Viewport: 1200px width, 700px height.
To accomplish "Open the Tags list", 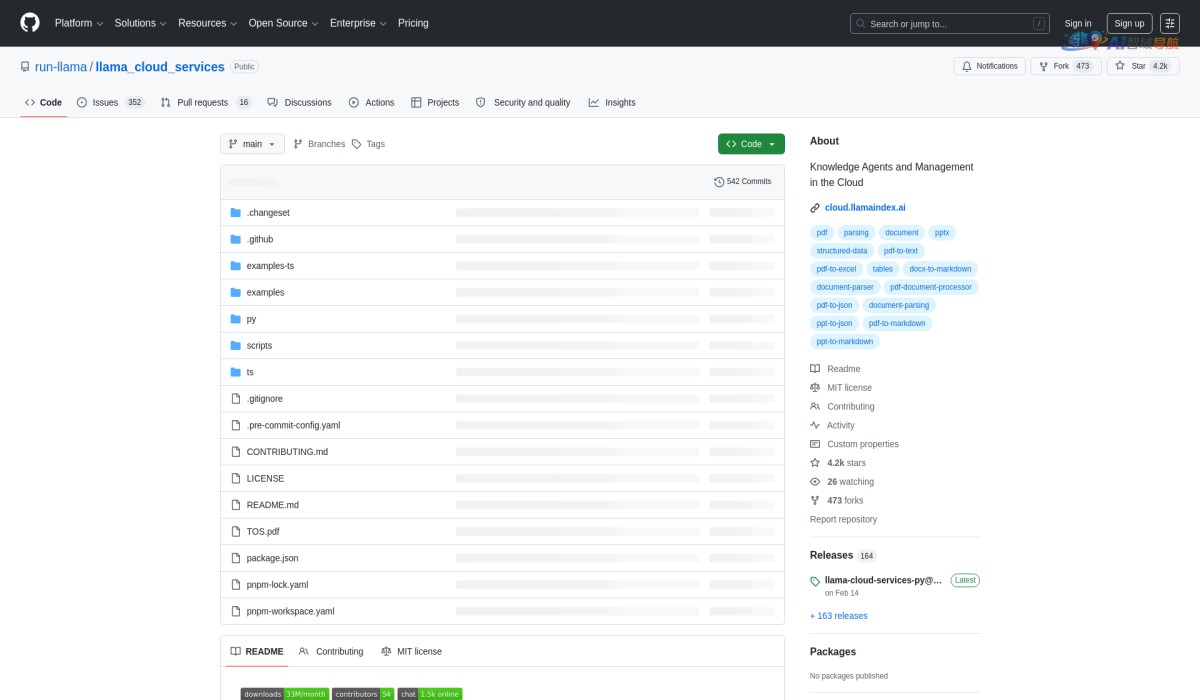I will [367, 144].
